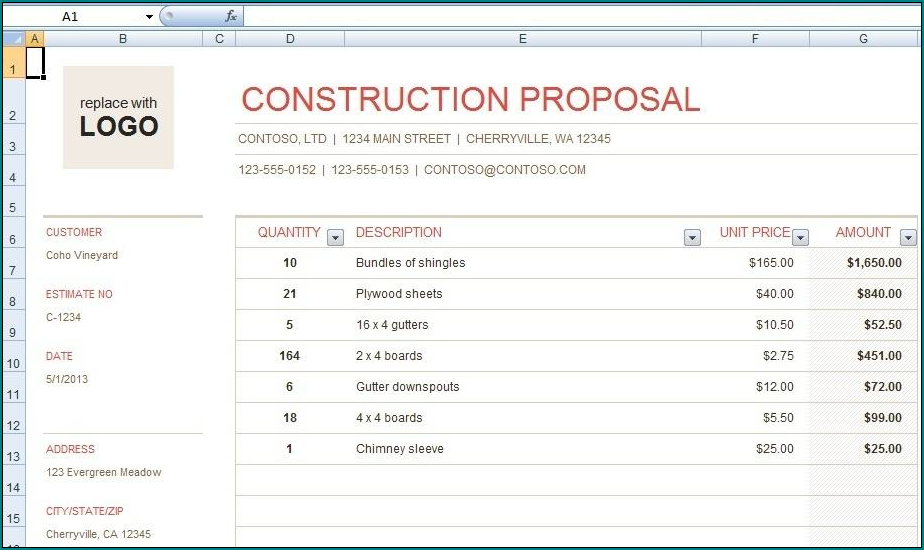Click the 'Cherryville, CA 12345' cell

pos(98,534)
